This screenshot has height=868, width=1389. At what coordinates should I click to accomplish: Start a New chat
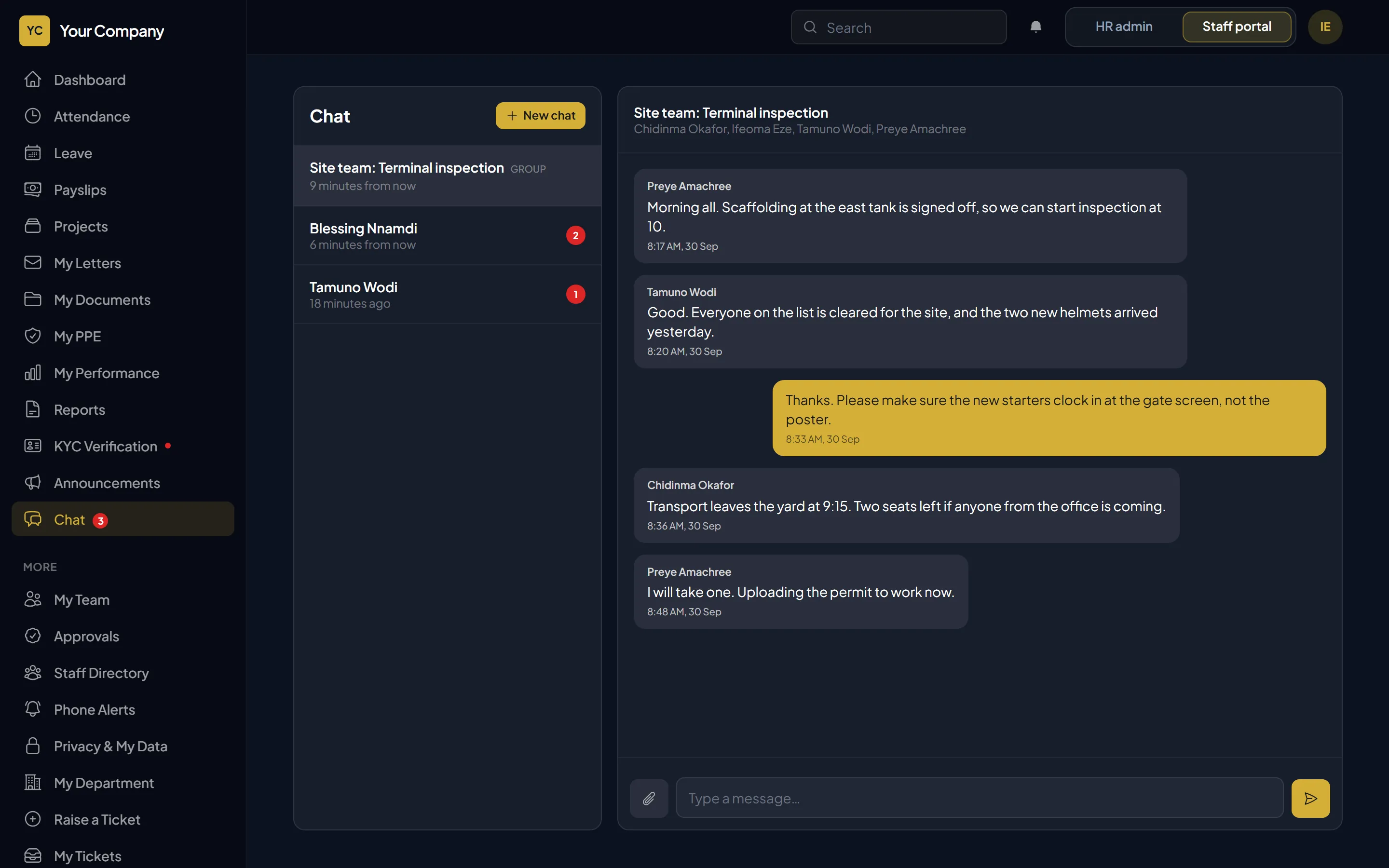click(540, 116)
